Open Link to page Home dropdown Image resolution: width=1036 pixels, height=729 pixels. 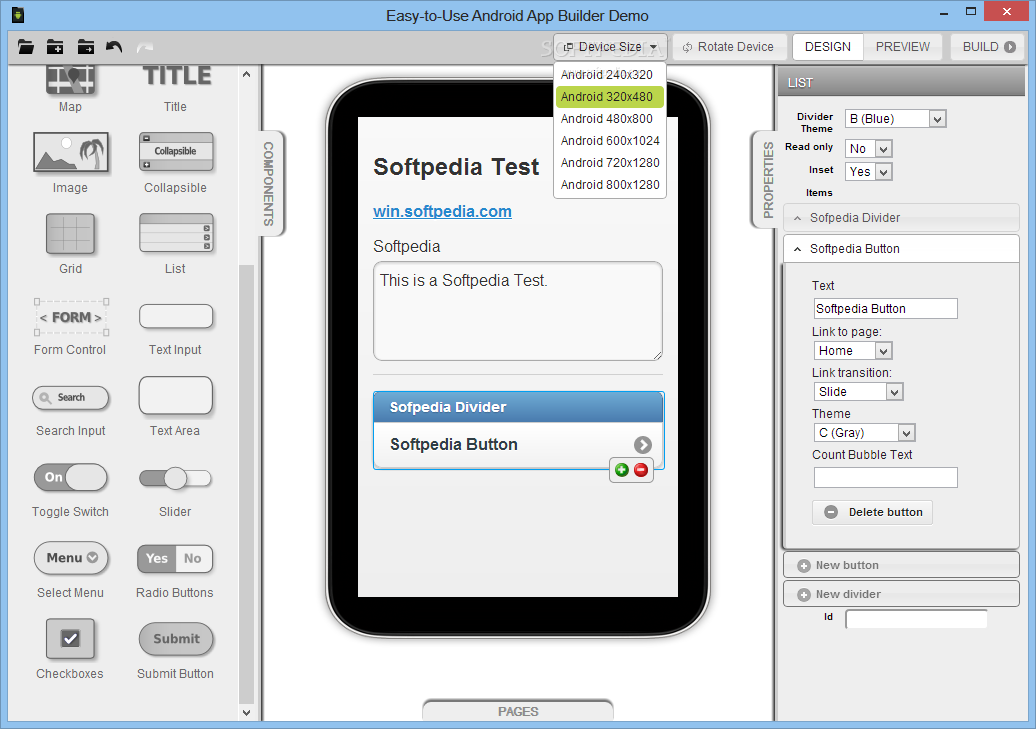[853, 351]
